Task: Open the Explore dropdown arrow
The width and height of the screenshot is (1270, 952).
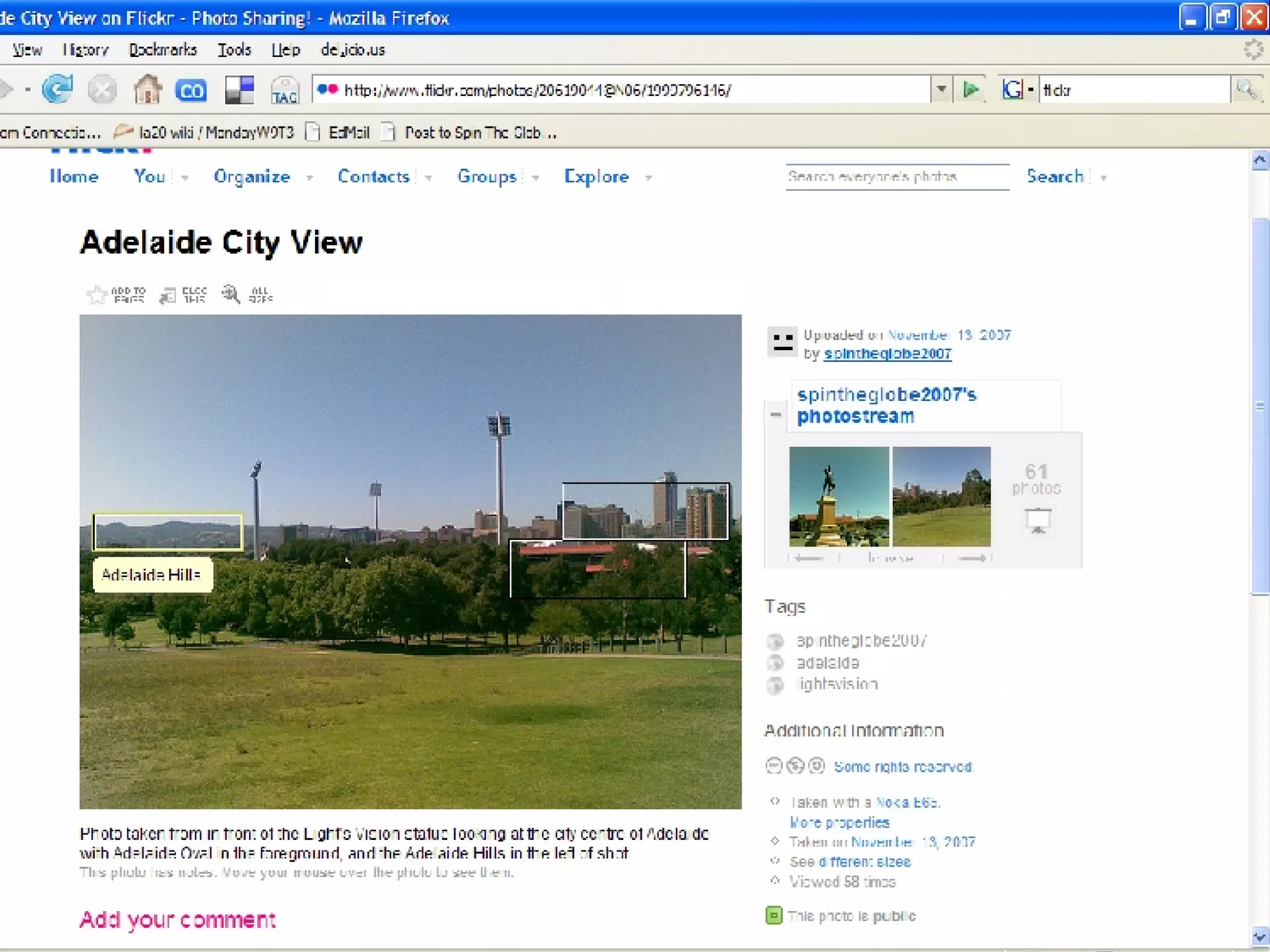Action: point(648,178)
